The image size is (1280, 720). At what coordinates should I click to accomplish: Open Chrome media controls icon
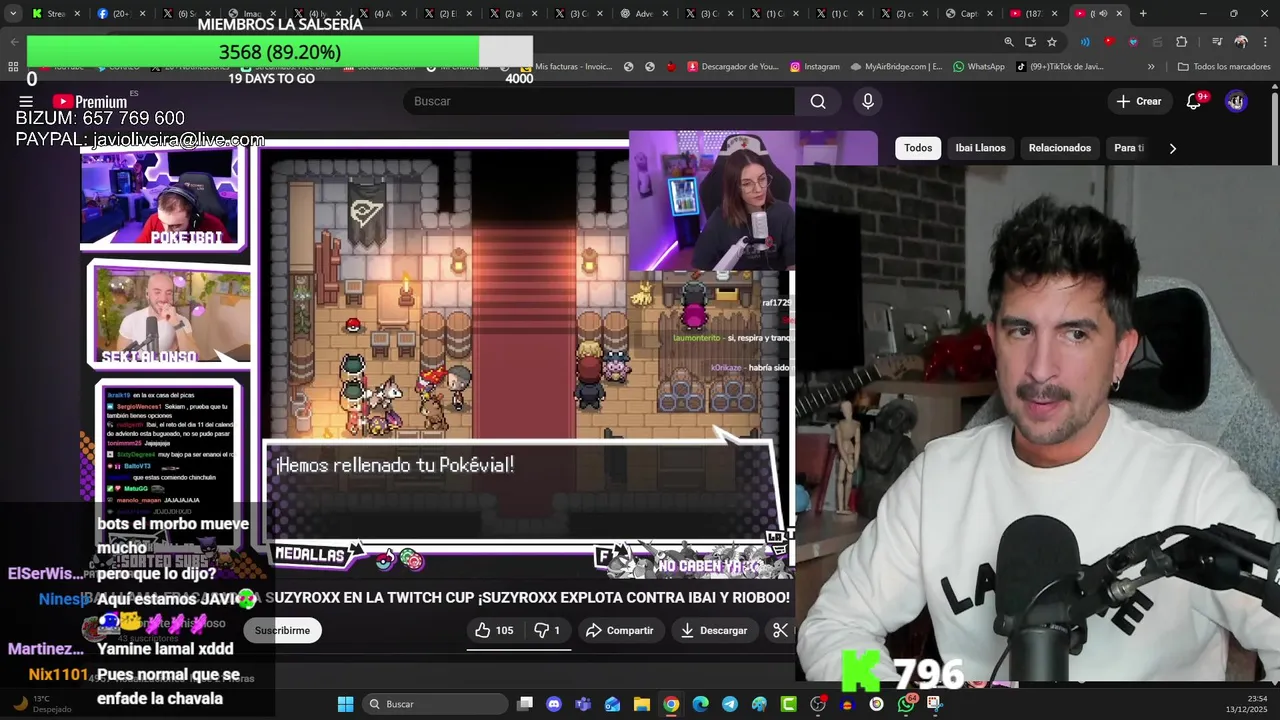[1217, 42]
